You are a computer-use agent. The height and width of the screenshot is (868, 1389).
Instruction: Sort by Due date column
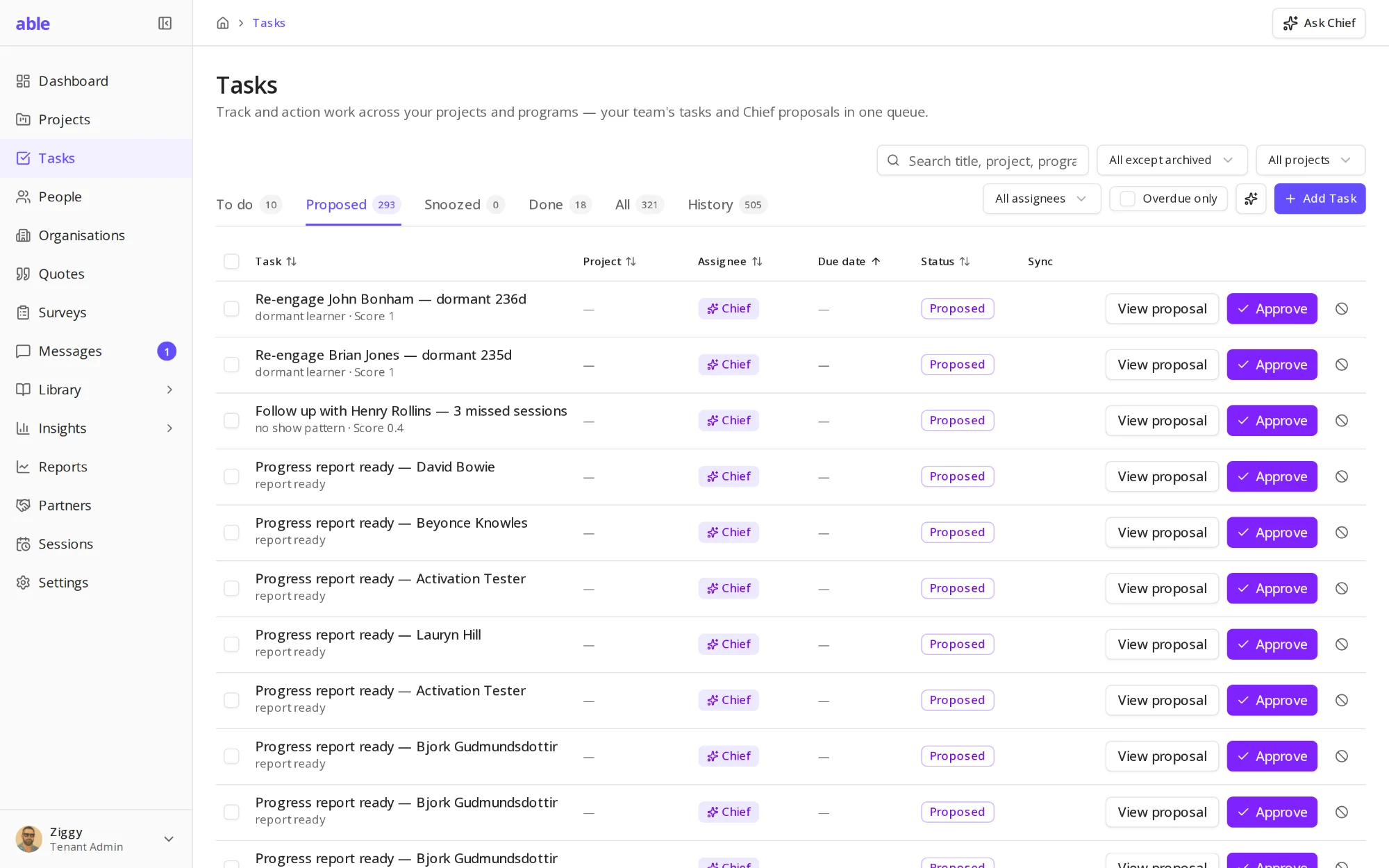pyautogui.click(x=849, y=262)
